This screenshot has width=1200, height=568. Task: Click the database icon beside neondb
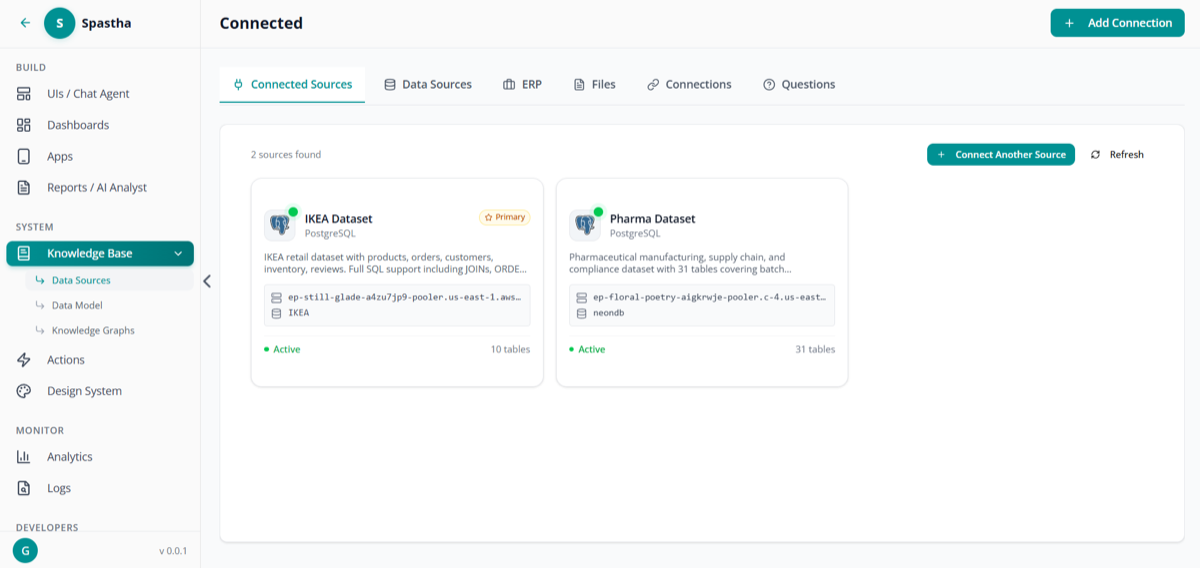pyautogui.click(x=581, y=313)
